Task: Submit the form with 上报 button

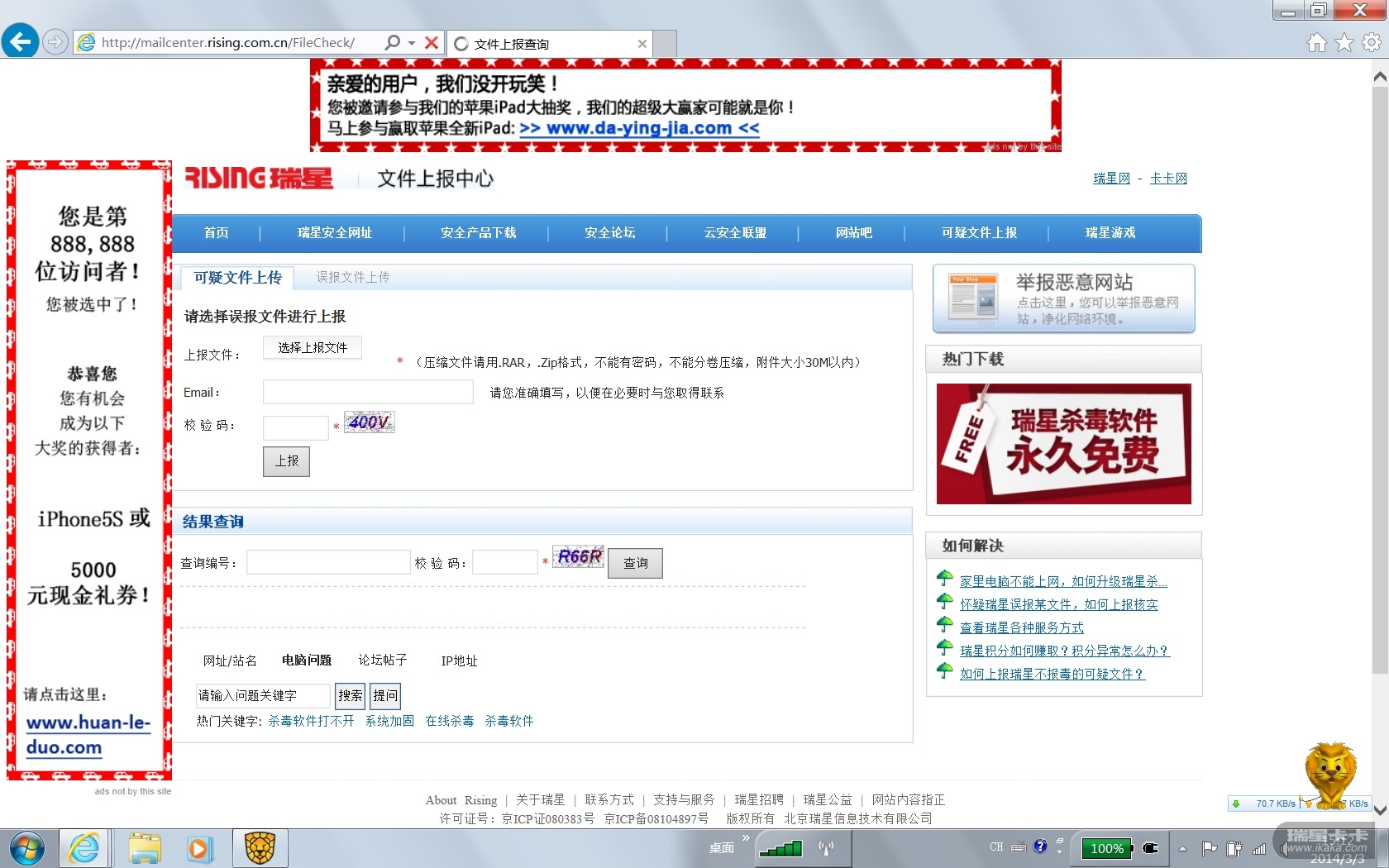Action: [x=287, y=461]
